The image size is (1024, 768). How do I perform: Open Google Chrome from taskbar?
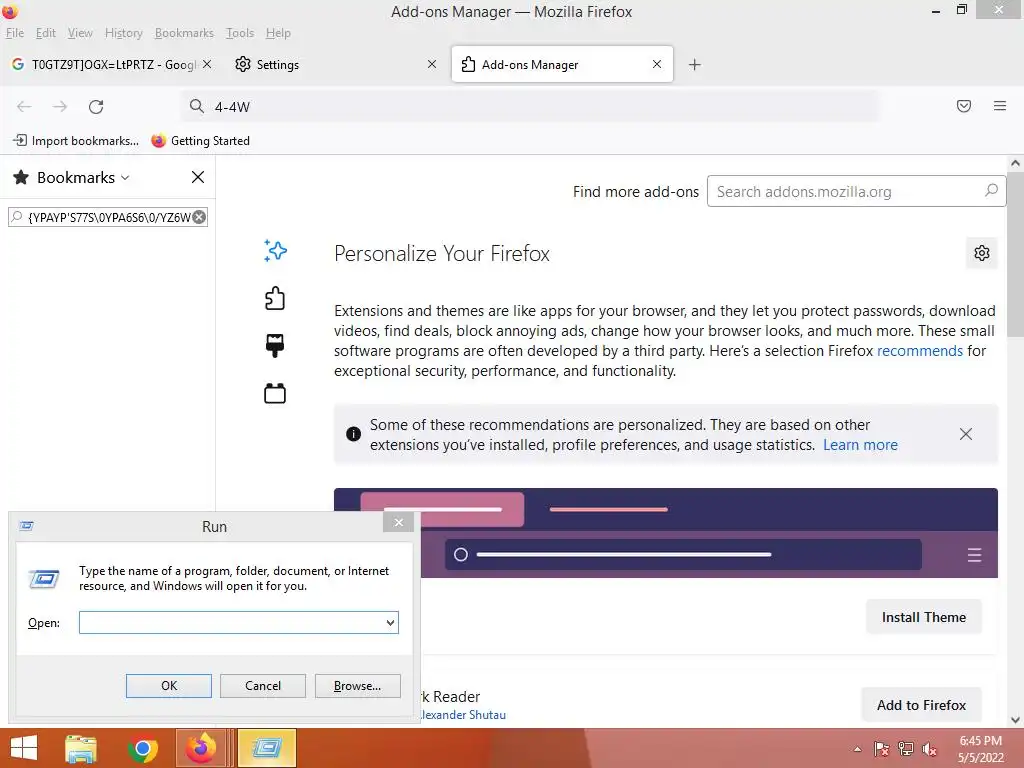point(142,748)
